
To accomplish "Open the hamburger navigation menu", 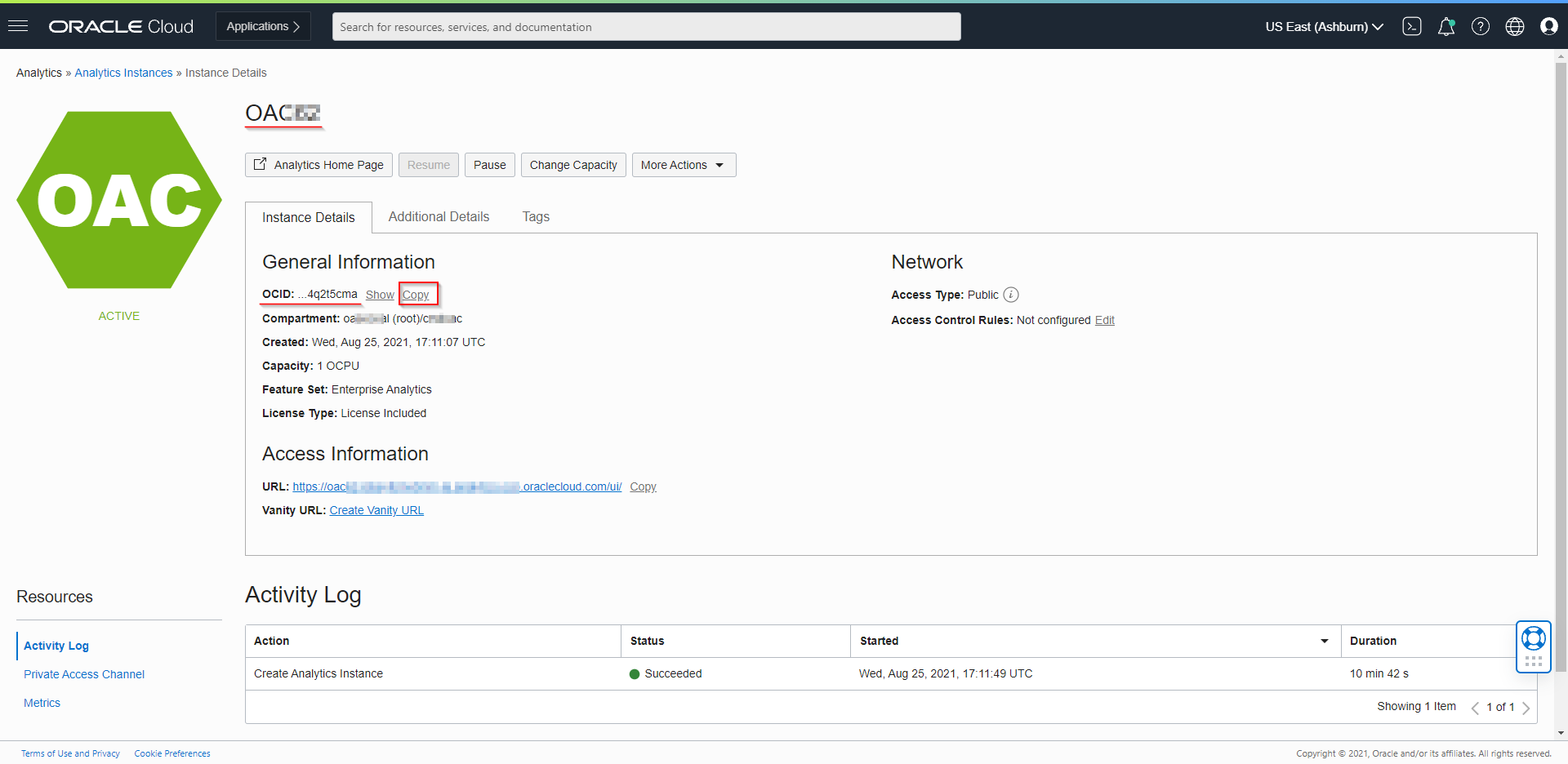I will (18, 26).
